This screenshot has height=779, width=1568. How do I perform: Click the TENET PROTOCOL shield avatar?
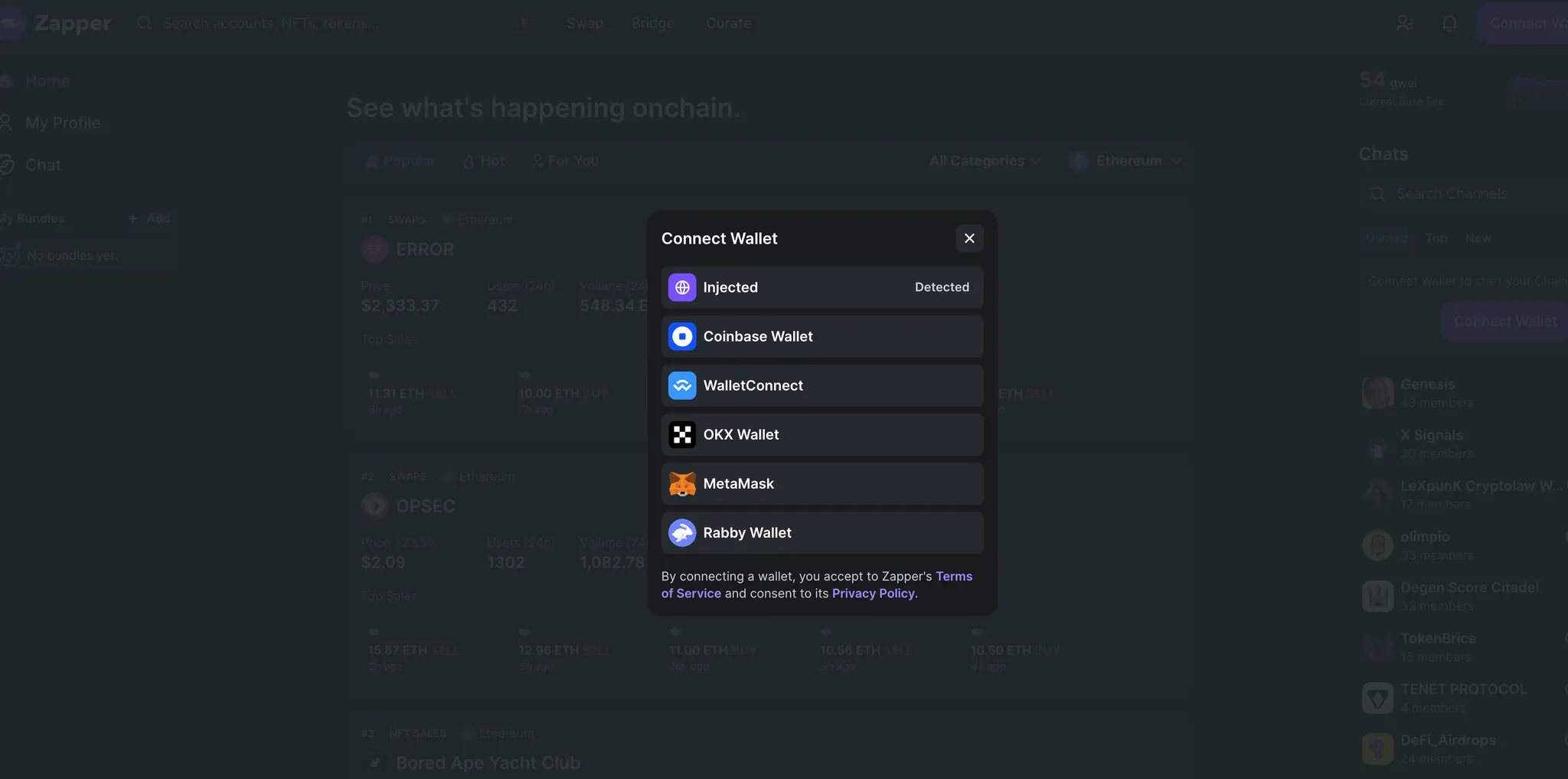point(1377,698)
